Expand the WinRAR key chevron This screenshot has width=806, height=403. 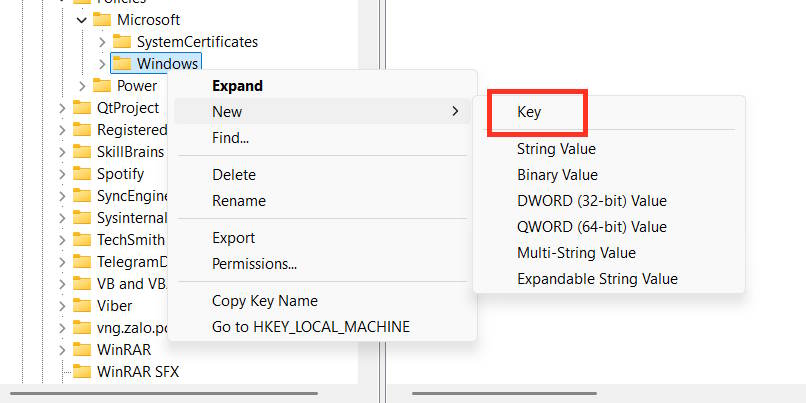[62, 349]
